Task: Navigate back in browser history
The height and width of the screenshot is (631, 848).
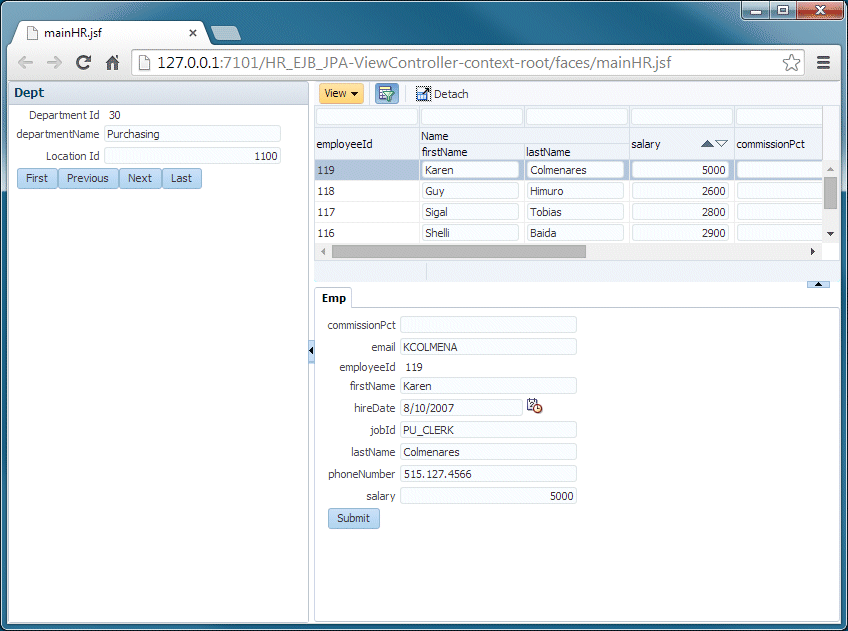Action: coord(25,63)
